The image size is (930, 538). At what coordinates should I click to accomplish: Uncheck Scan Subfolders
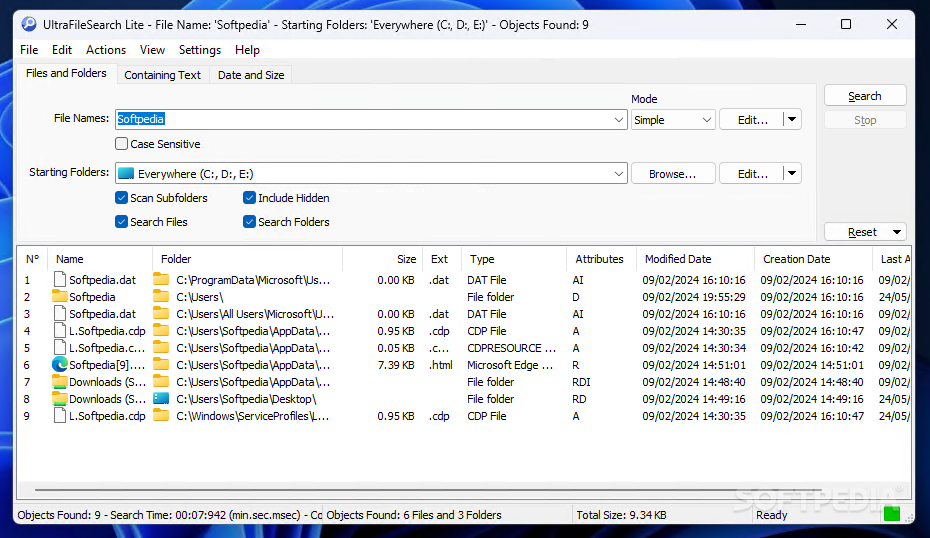122,198
